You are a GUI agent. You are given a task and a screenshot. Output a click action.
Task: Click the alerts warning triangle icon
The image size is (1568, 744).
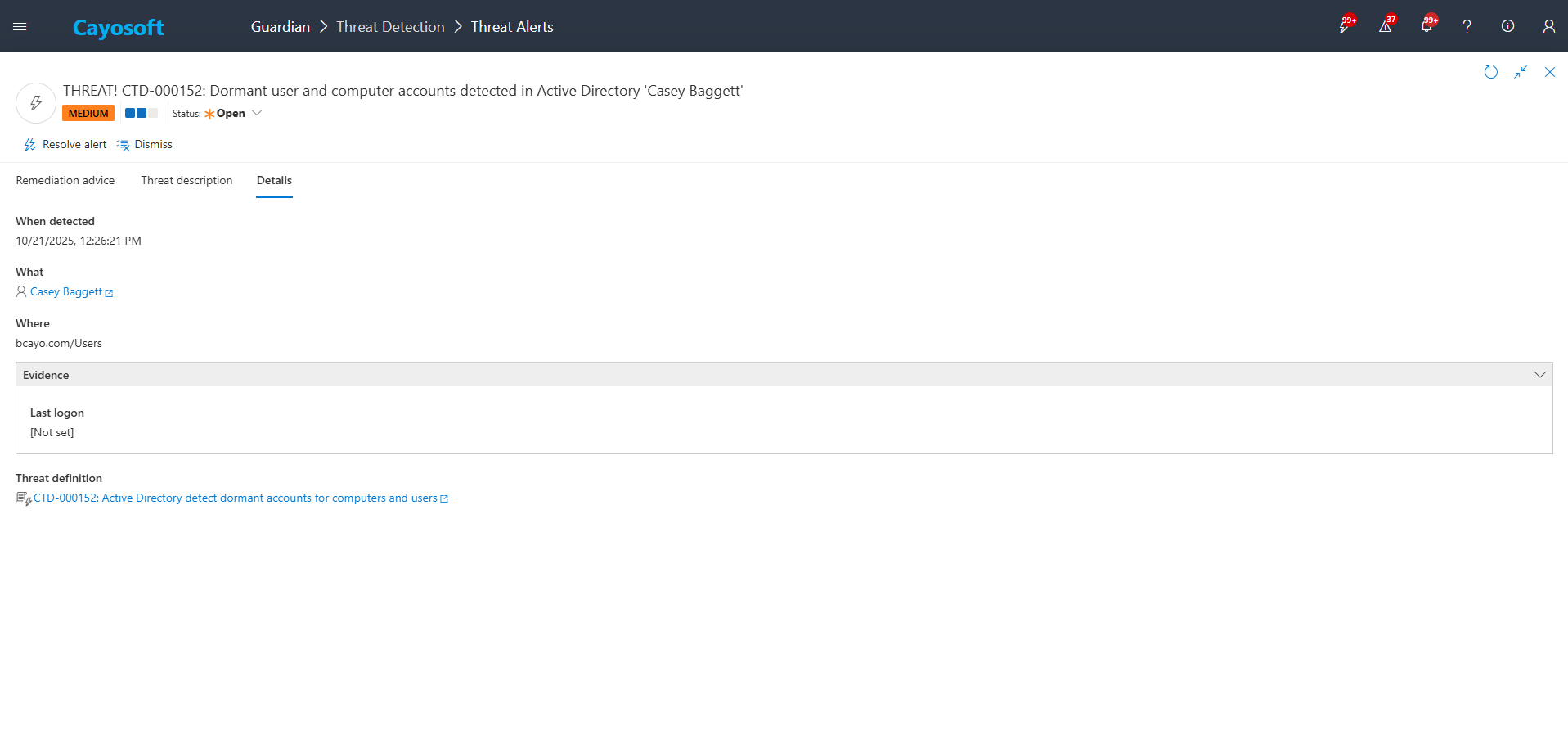(x=1384, y=26)
